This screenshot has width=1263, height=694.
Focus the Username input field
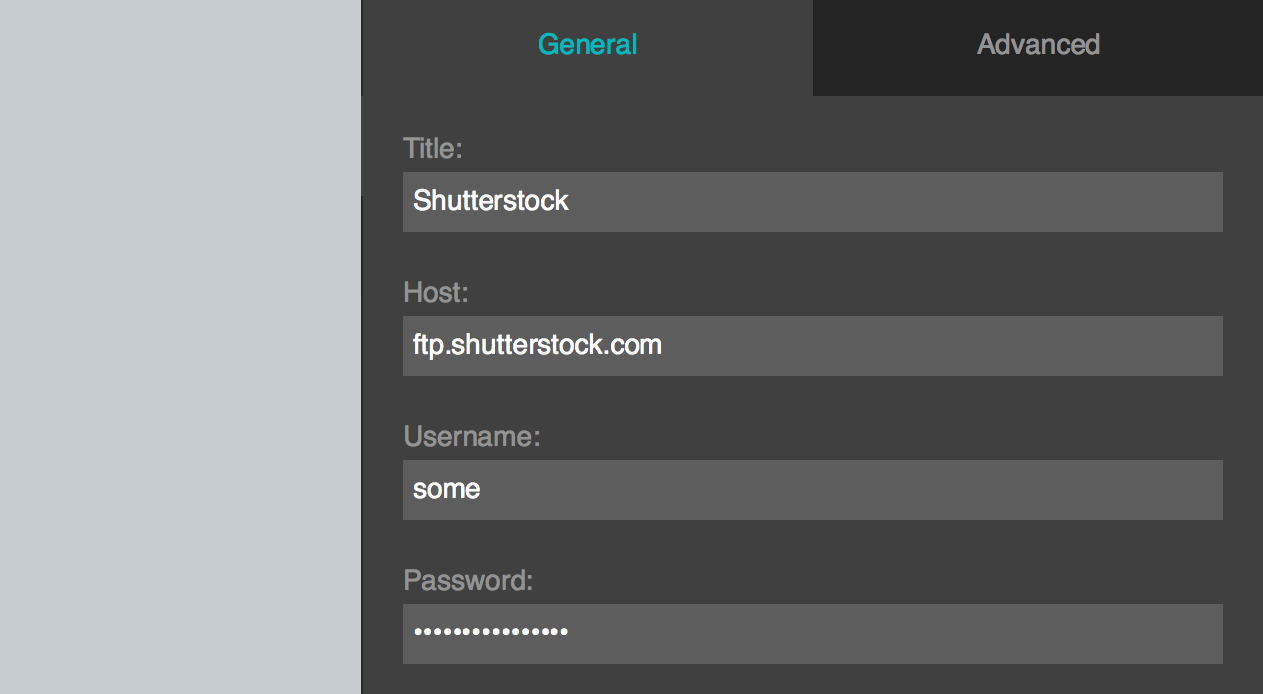tap(812, 489)
